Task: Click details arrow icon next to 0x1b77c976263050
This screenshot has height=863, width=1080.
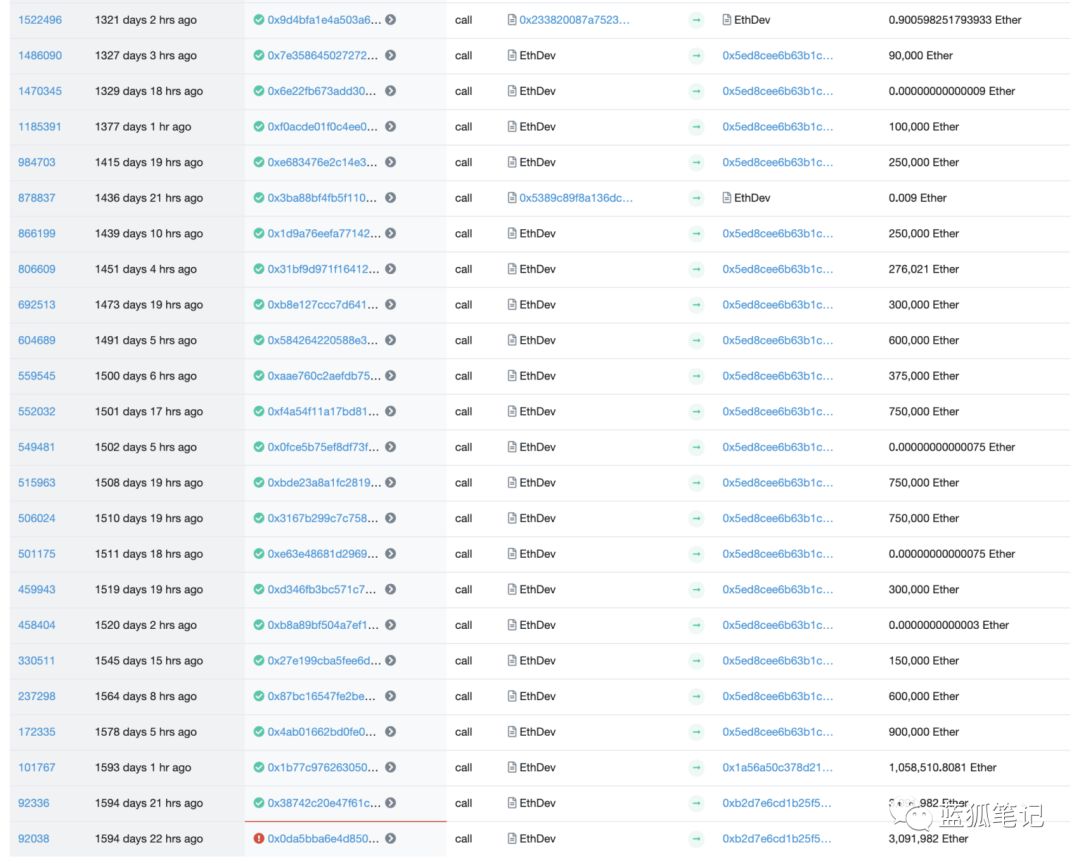Action: [x=391, y=767]
